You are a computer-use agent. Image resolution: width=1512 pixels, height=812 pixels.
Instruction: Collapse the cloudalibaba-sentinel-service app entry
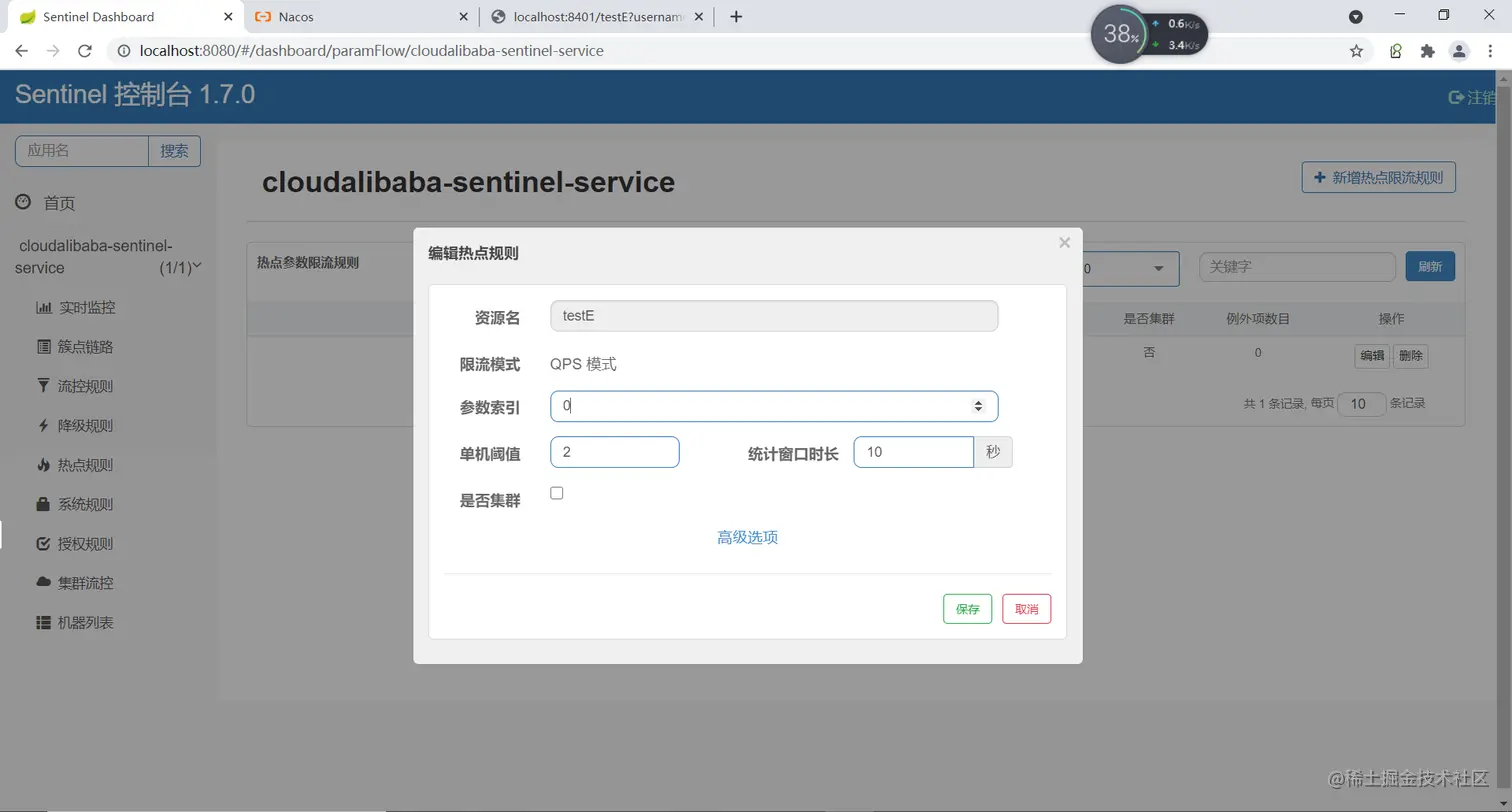coord(108,257)
